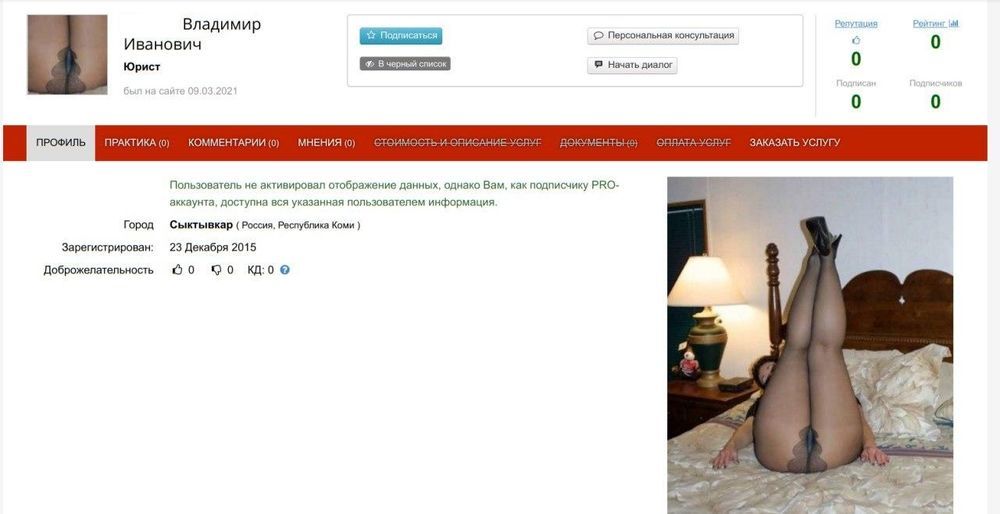Click the small avatar thumbnail beside the name
Viewport: 1000px width, 514px height.
point(68,55)
